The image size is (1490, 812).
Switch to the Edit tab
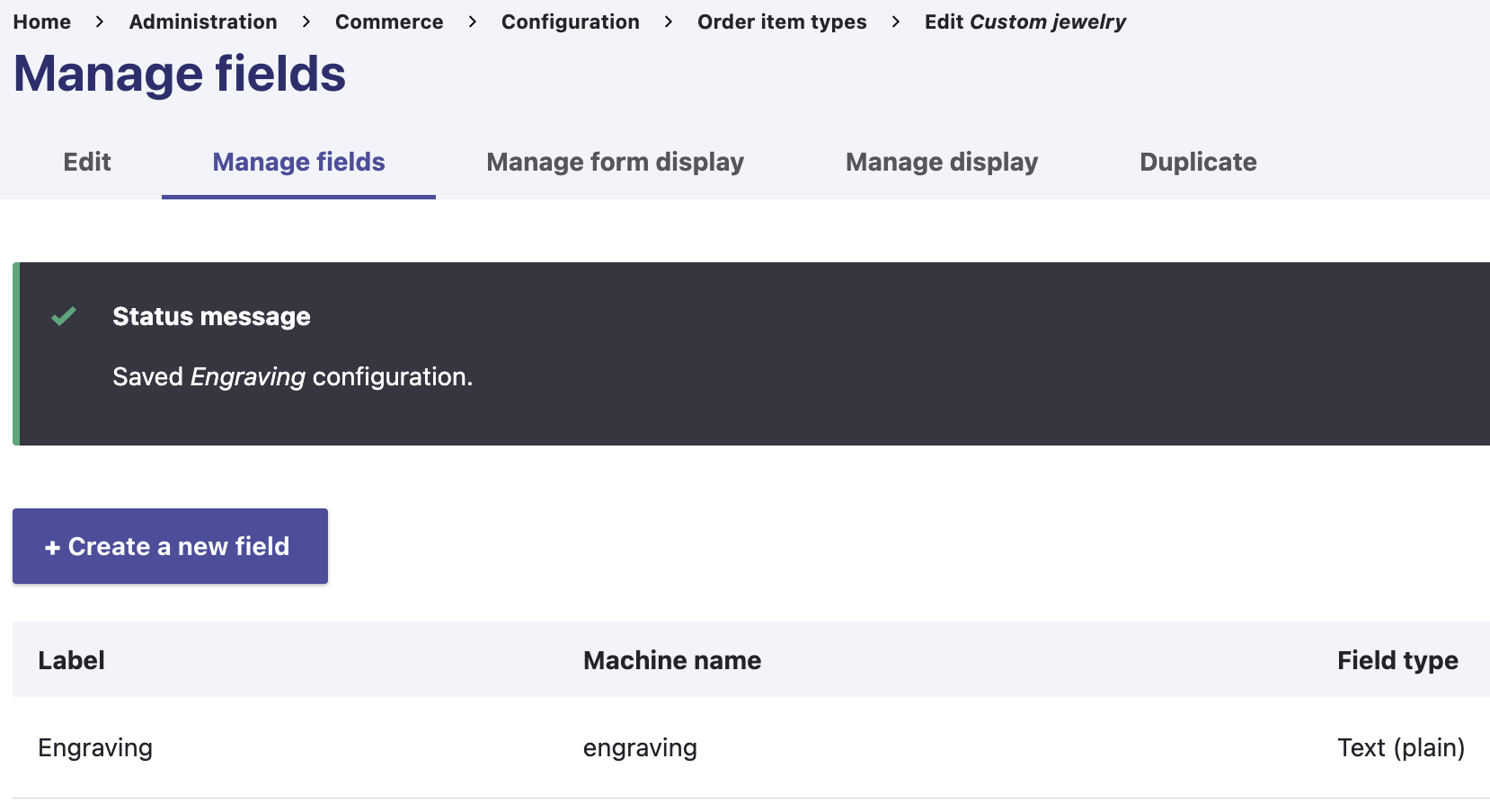click(87, 162)
